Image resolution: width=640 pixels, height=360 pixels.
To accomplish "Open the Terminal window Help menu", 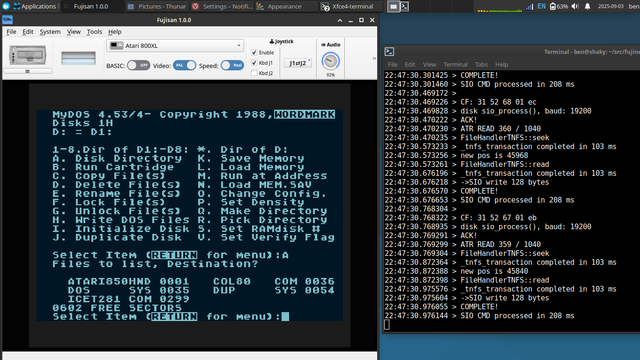I will pos(502,64).
